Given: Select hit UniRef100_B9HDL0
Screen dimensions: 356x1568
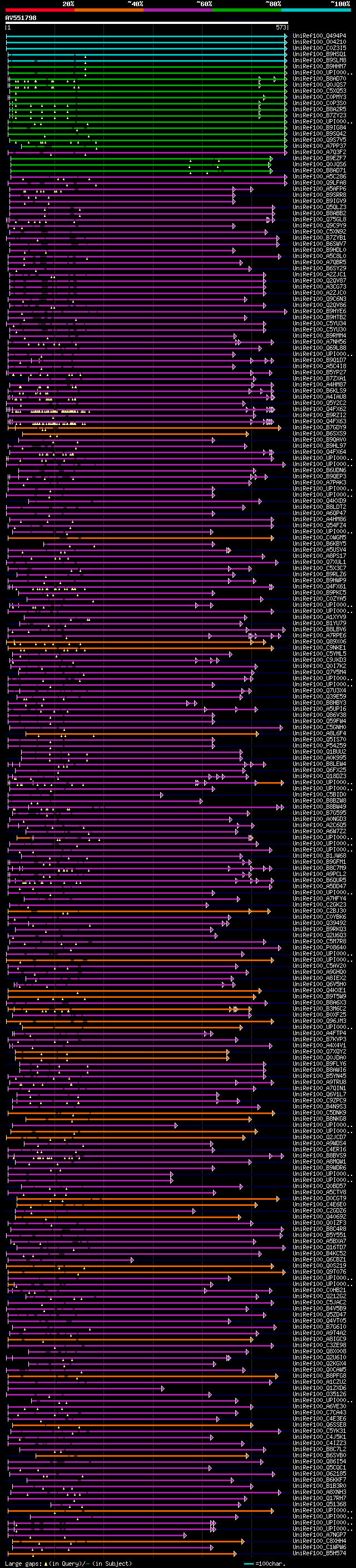Looking at the screenshot, I should [x=319, y=250].
